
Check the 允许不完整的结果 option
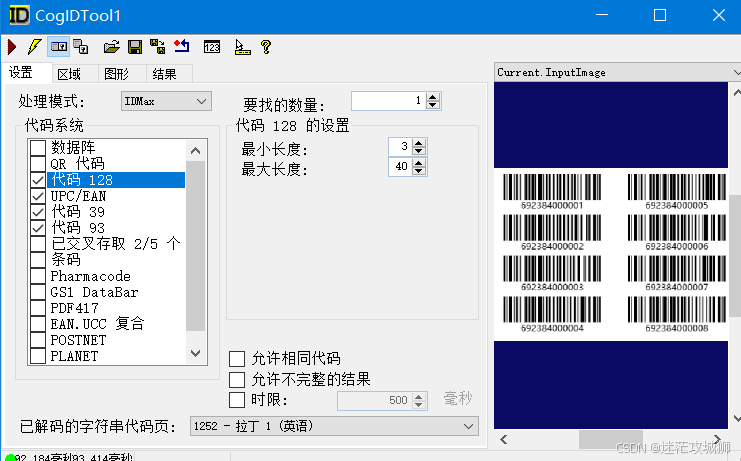pos(237,379)
